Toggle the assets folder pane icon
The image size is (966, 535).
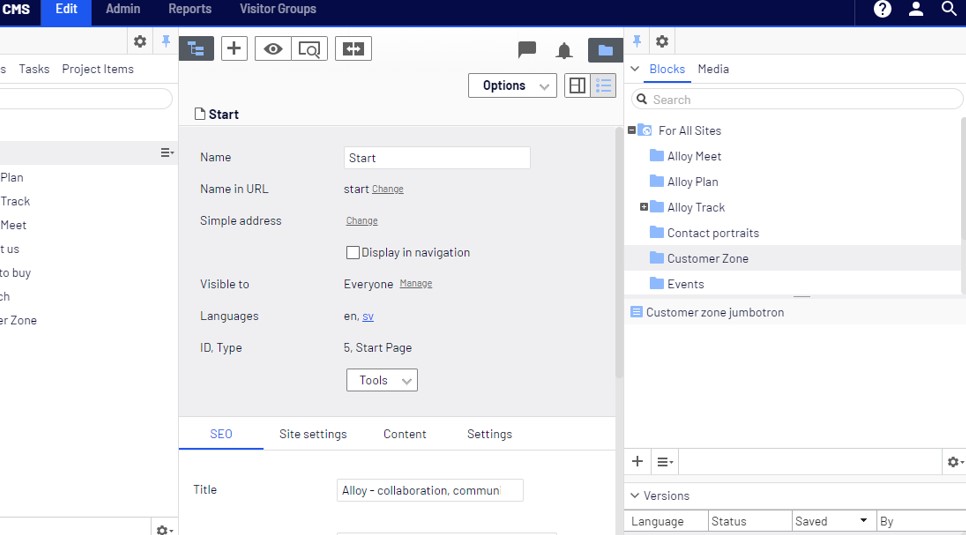605,50
